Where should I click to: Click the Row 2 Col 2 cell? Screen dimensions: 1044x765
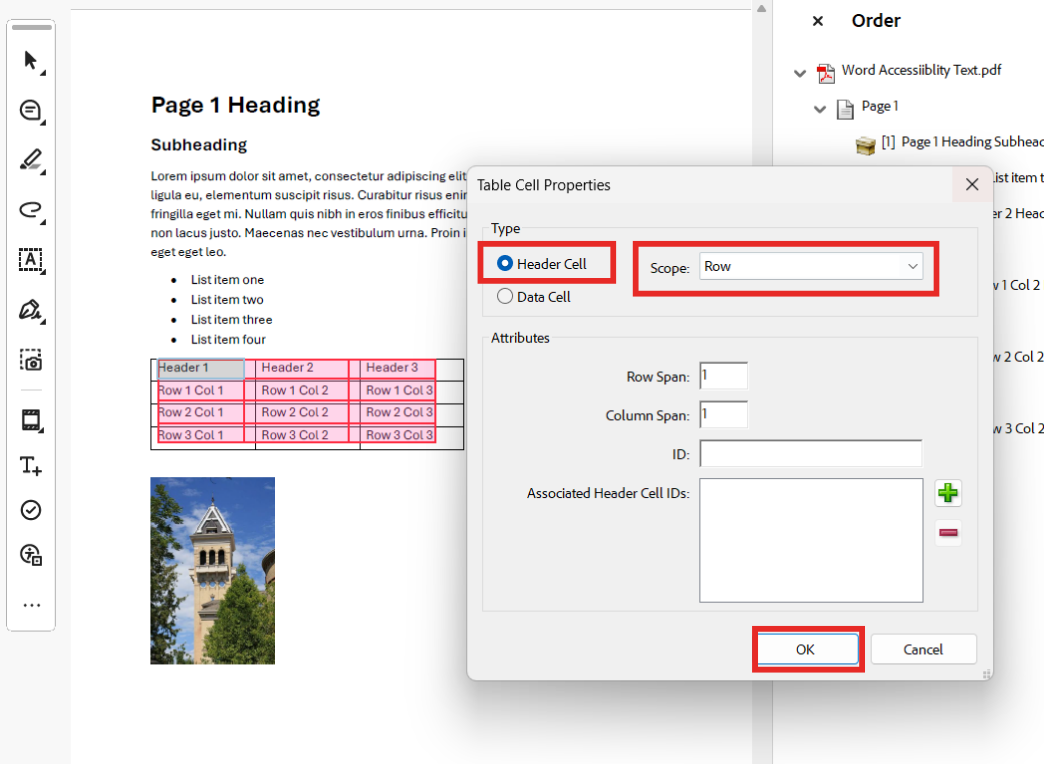[302, 413]
